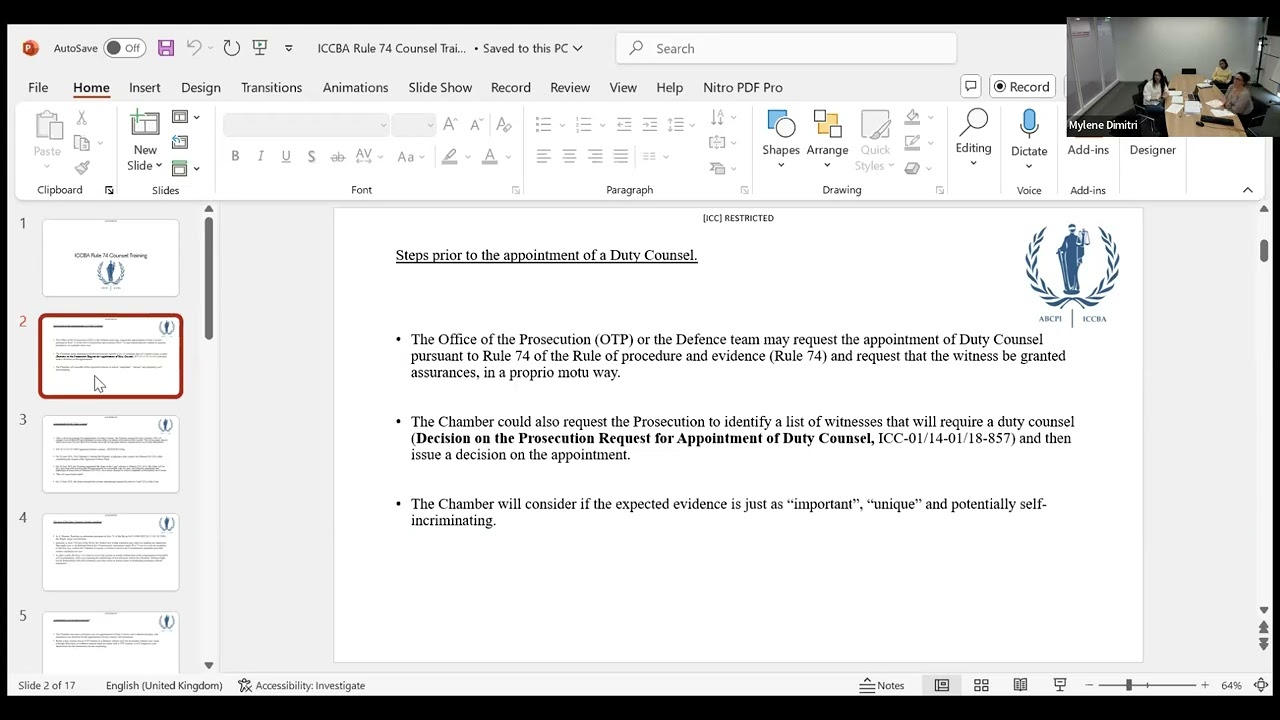The image size is (1280, 720).
Task: Toggle Strikethrough formatting
Action: pyautogui.click(x=337, y=156)
